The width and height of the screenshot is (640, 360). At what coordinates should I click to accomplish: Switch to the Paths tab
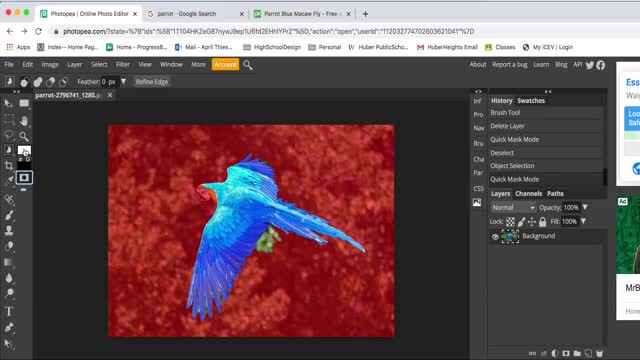click(555, 193)
